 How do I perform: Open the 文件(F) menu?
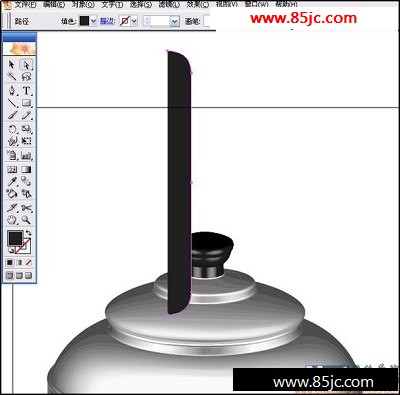pos(25,5)
